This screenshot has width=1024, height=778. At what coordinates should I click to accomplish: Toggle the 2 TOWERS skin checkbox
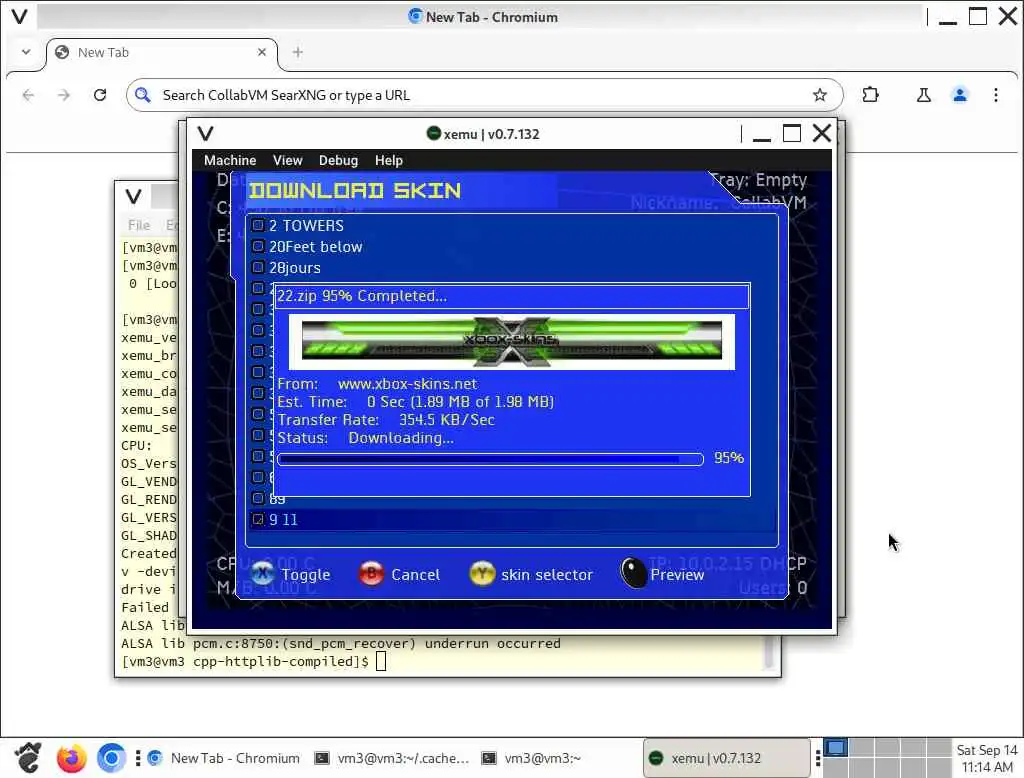258,225
